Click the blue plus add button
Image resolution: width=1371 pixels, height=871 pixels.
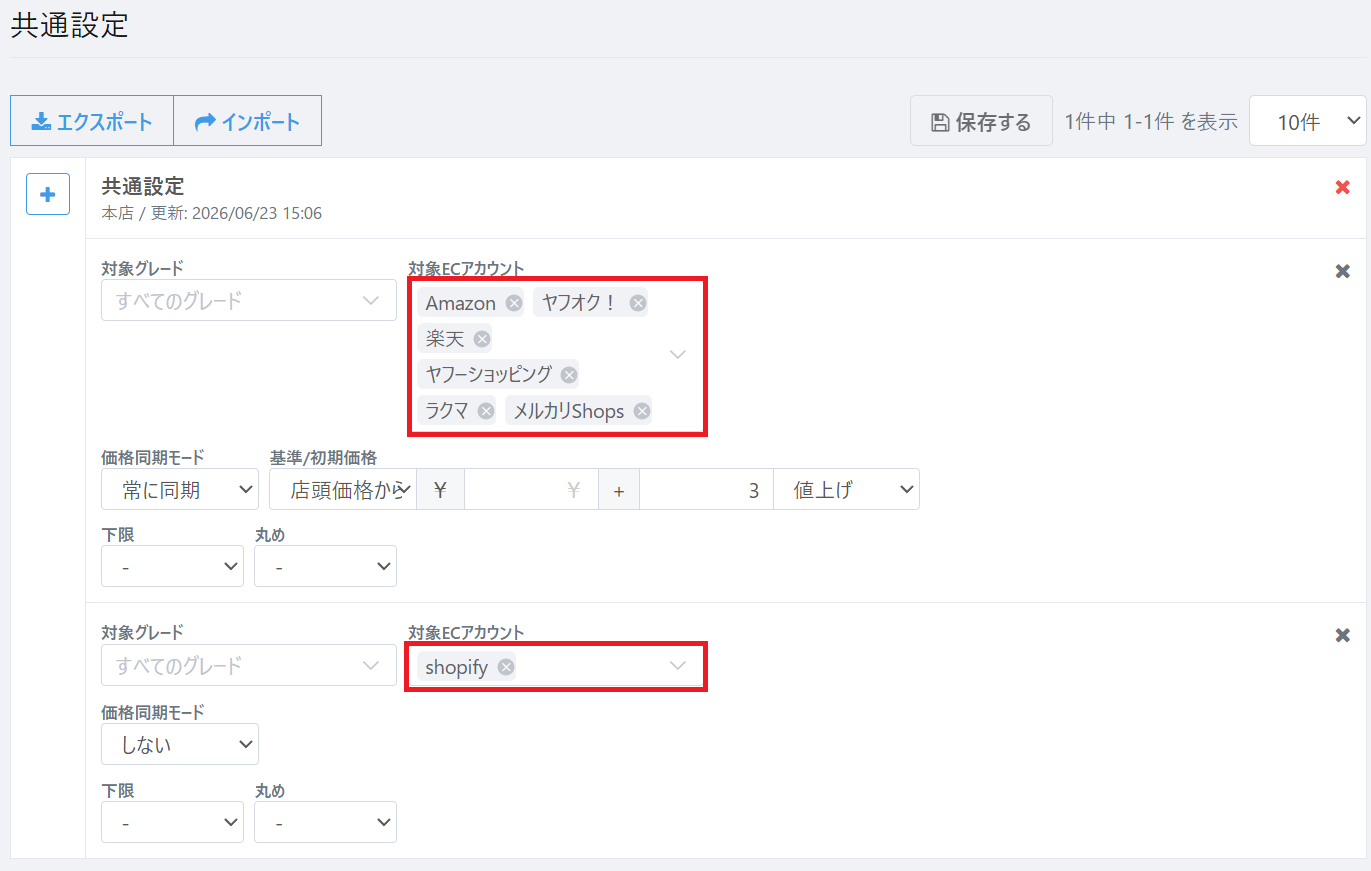coord(47,194)
